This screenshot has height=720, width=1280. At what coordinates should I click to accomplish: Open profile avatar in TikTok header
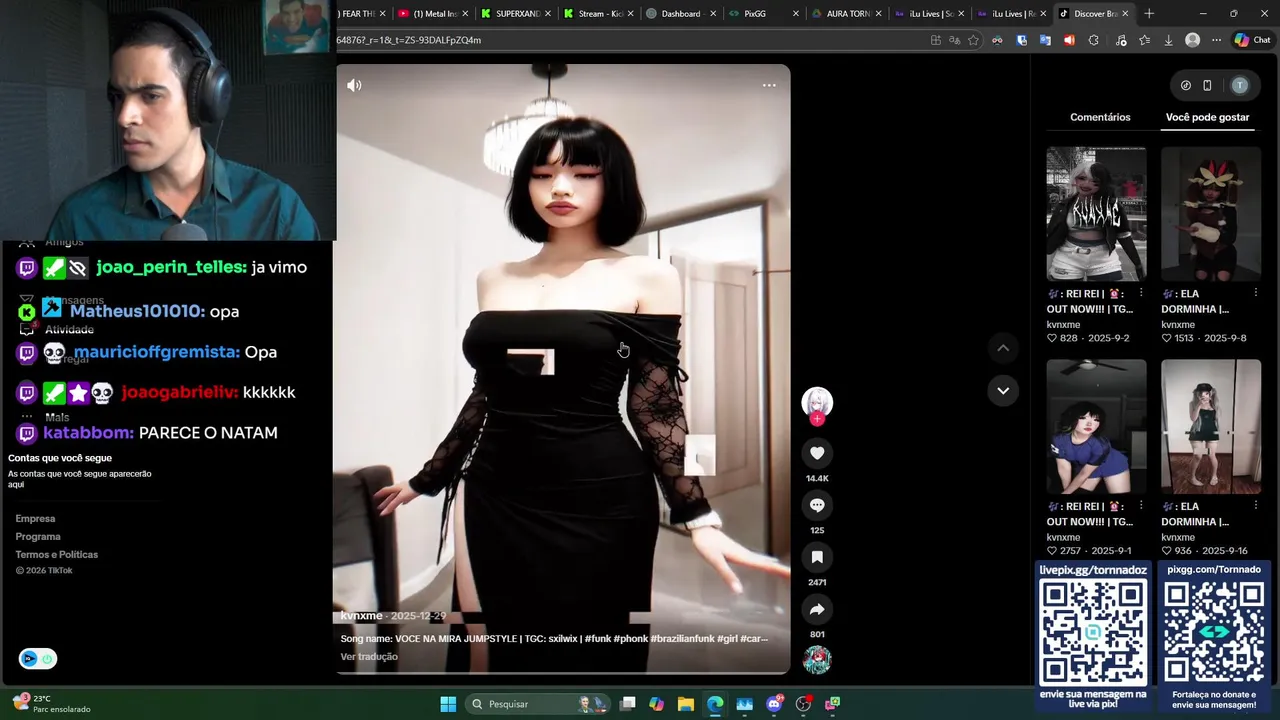point(1240,85)
